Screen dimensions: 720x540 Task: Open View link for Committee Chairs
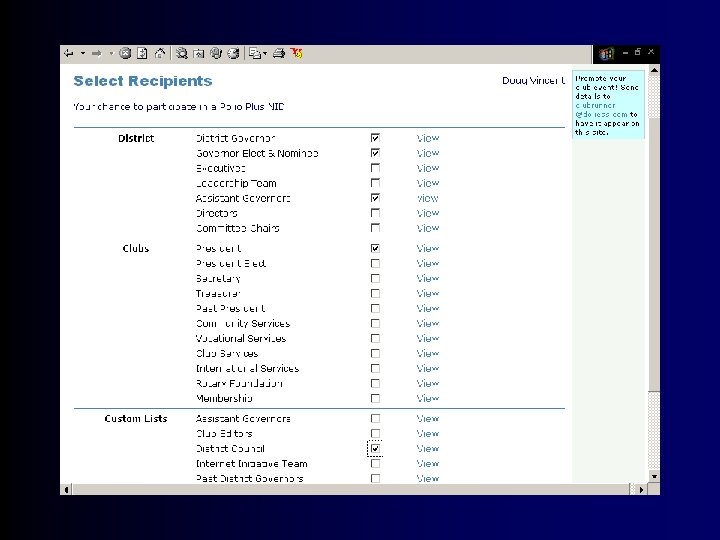point(428,228)
